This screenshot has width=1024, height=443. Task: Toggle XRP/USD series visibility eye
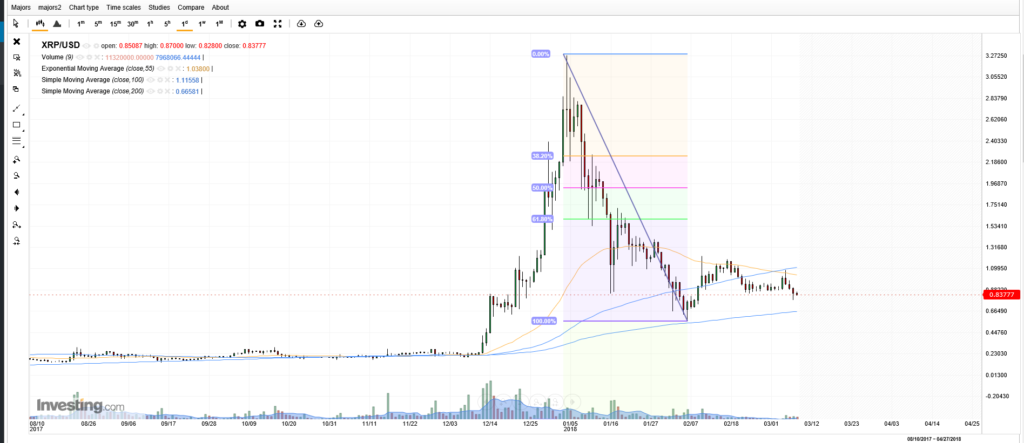tap(86, 46)
